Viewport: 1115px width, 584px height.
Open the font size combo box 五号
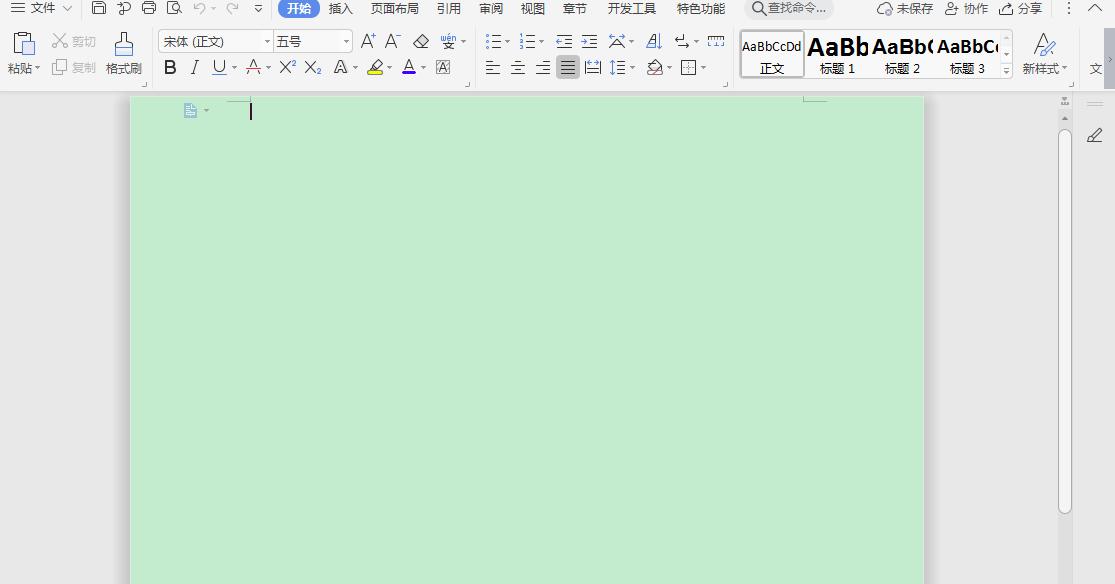313,41
